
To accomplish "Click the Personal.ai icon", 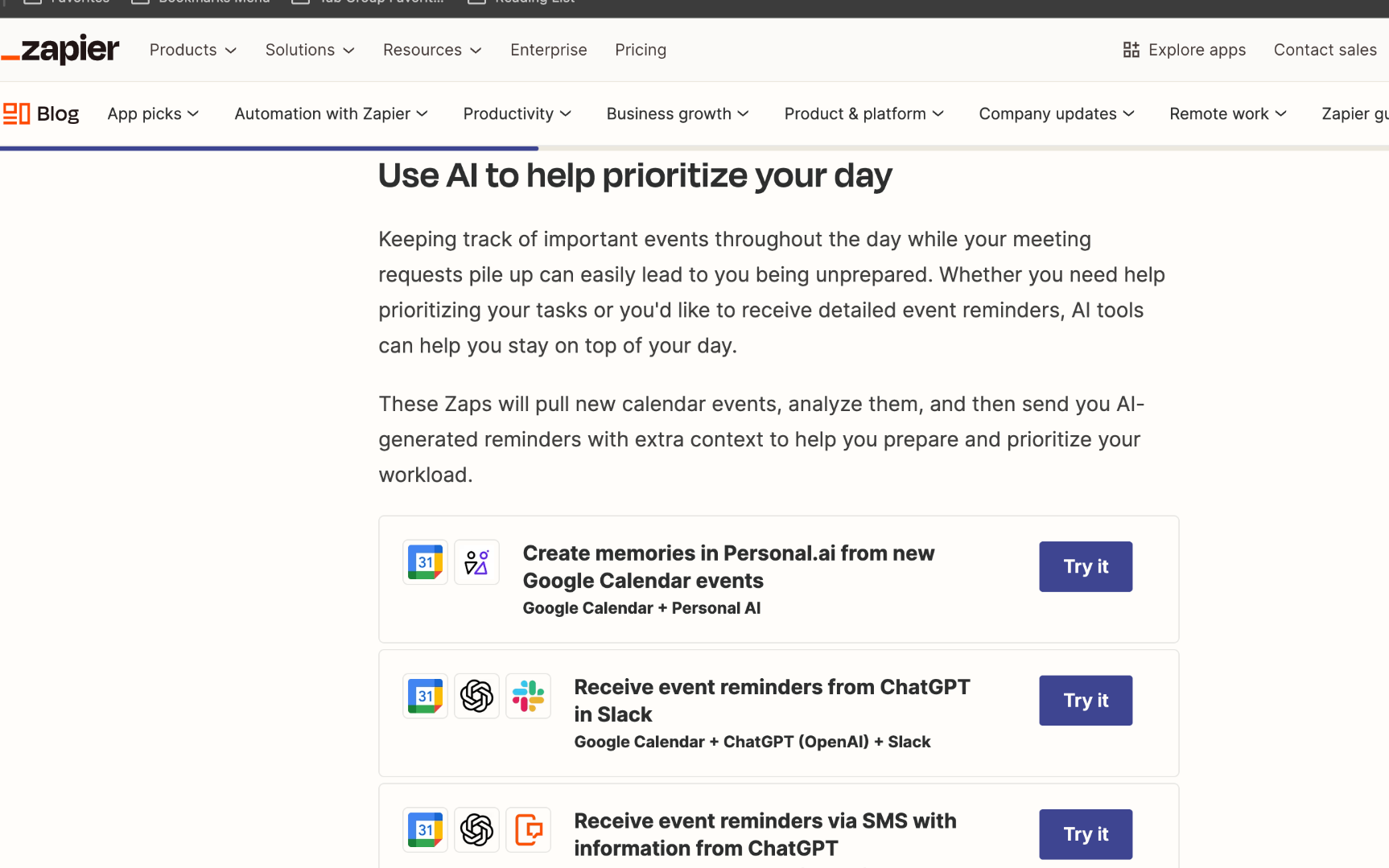I will tap(476, 562).
